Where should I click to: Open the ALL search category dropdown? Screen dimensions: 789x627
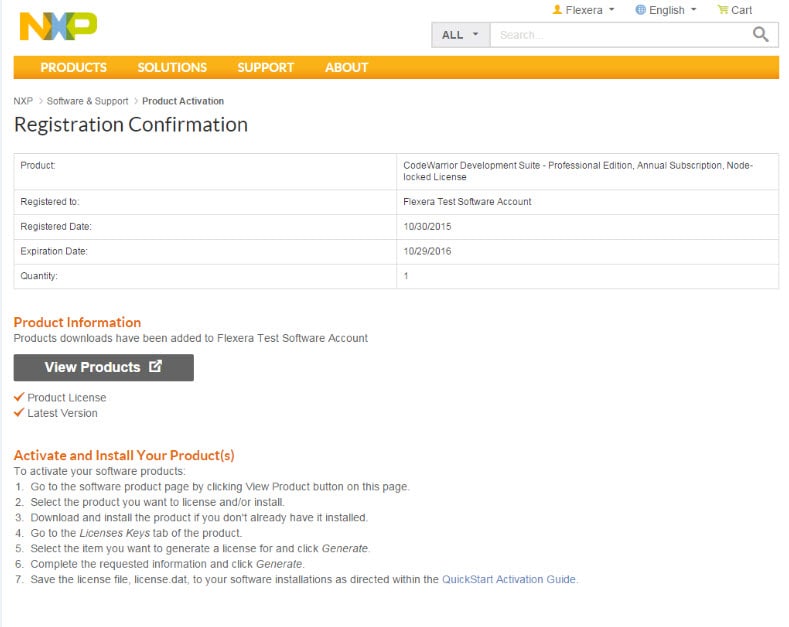click(x=460, y=35)
